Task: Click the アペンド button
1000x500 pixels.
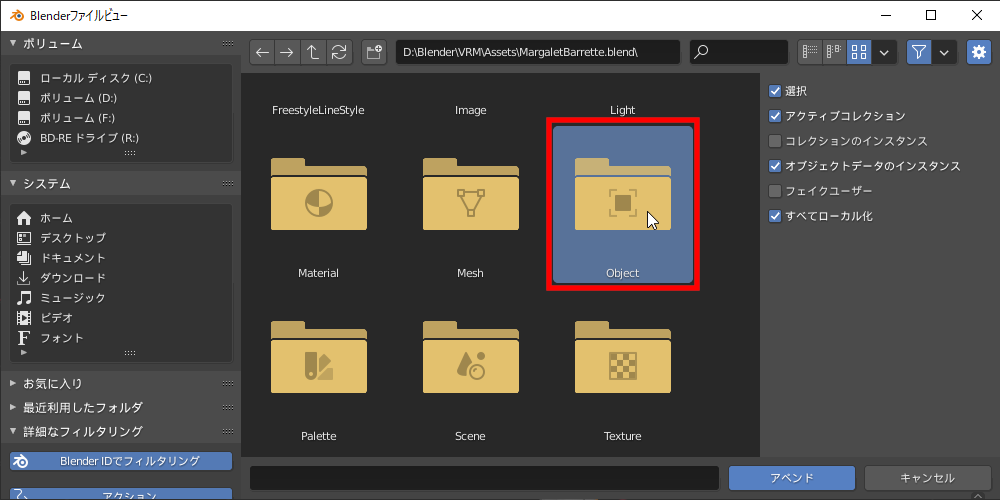Action: coord(791,478)
